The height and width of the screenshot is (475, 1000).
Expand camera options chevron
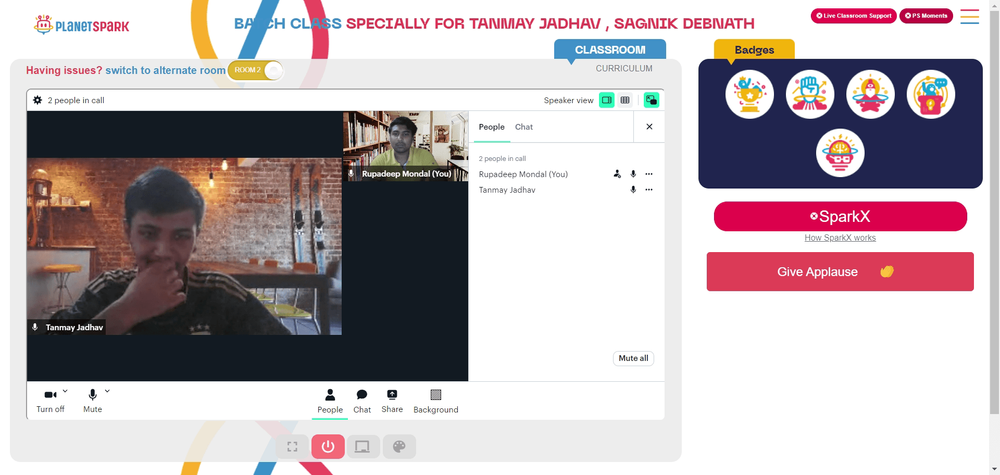coord(65,391)
